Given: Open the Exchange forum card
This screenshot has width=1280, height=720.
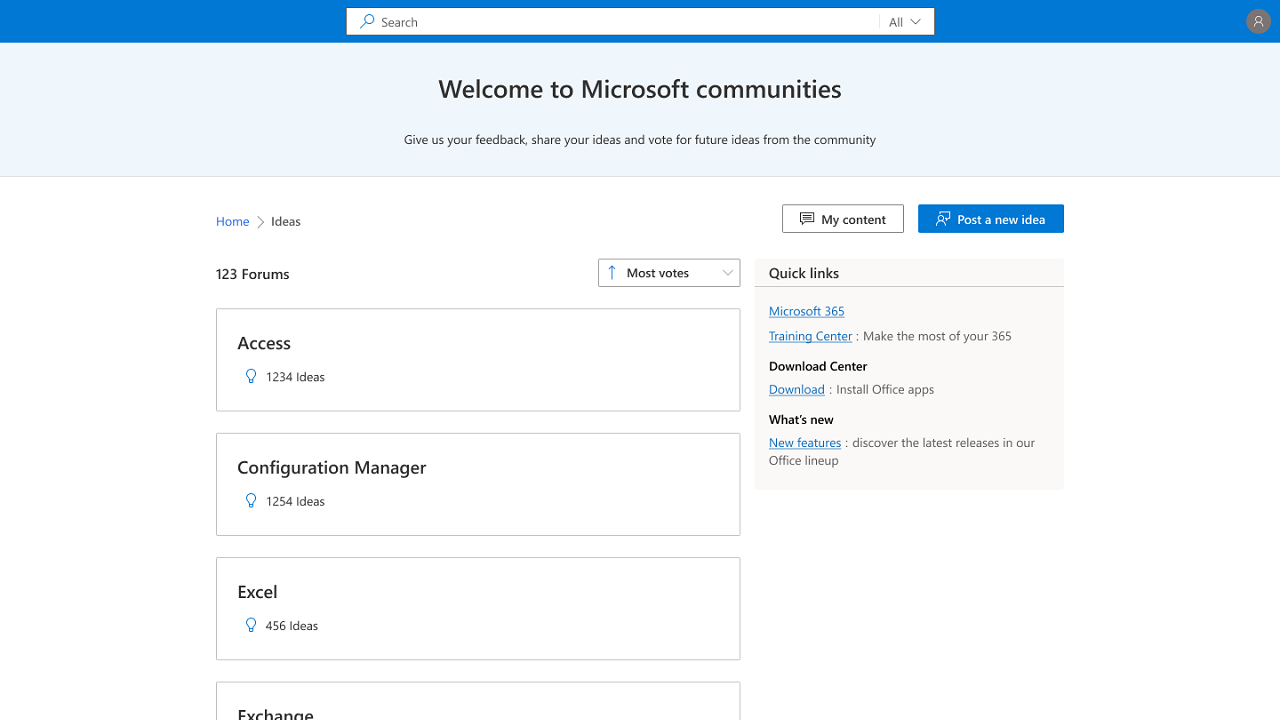Looking at the screenshot, I should pyautogui.click(x=478, y=701).
